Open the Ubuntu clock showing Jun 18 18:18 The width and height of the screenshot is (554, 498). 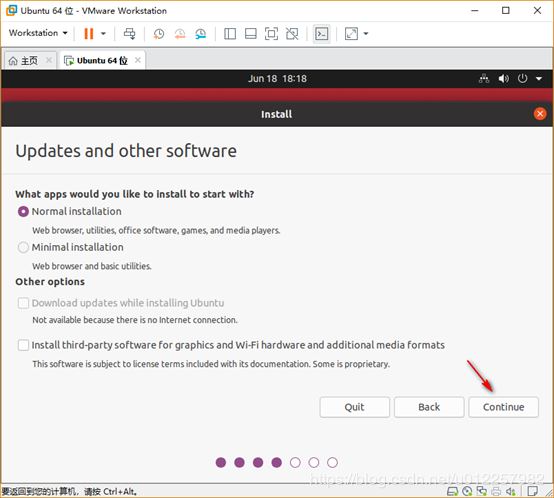pos(277,78)
